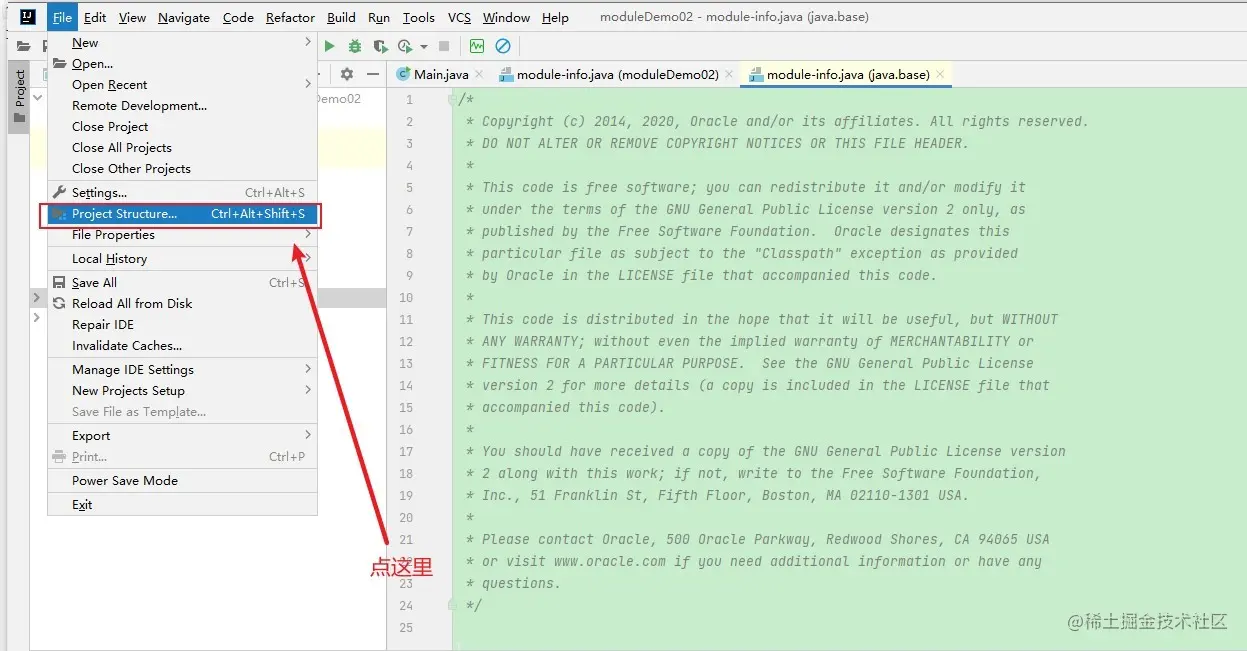Open the Edit menu

pyautogui.click(x=95, y=17)
